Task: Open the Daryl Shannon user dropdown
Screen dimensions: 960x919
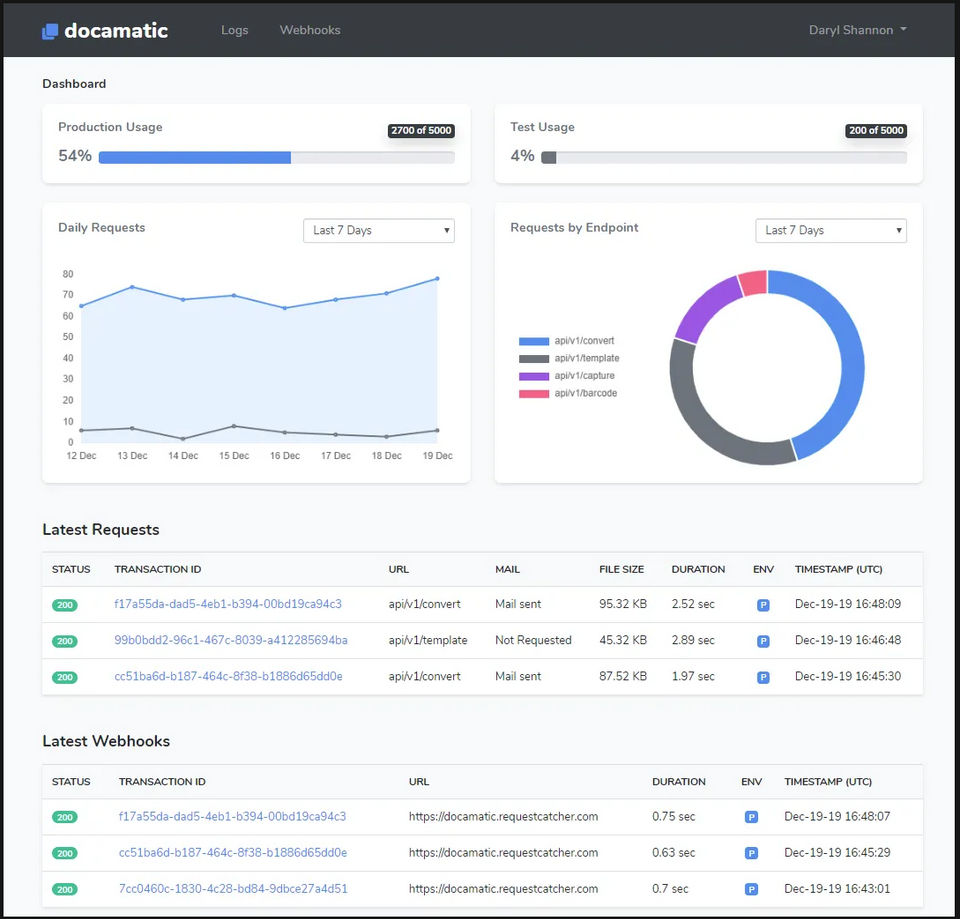Action: point(857,30)
